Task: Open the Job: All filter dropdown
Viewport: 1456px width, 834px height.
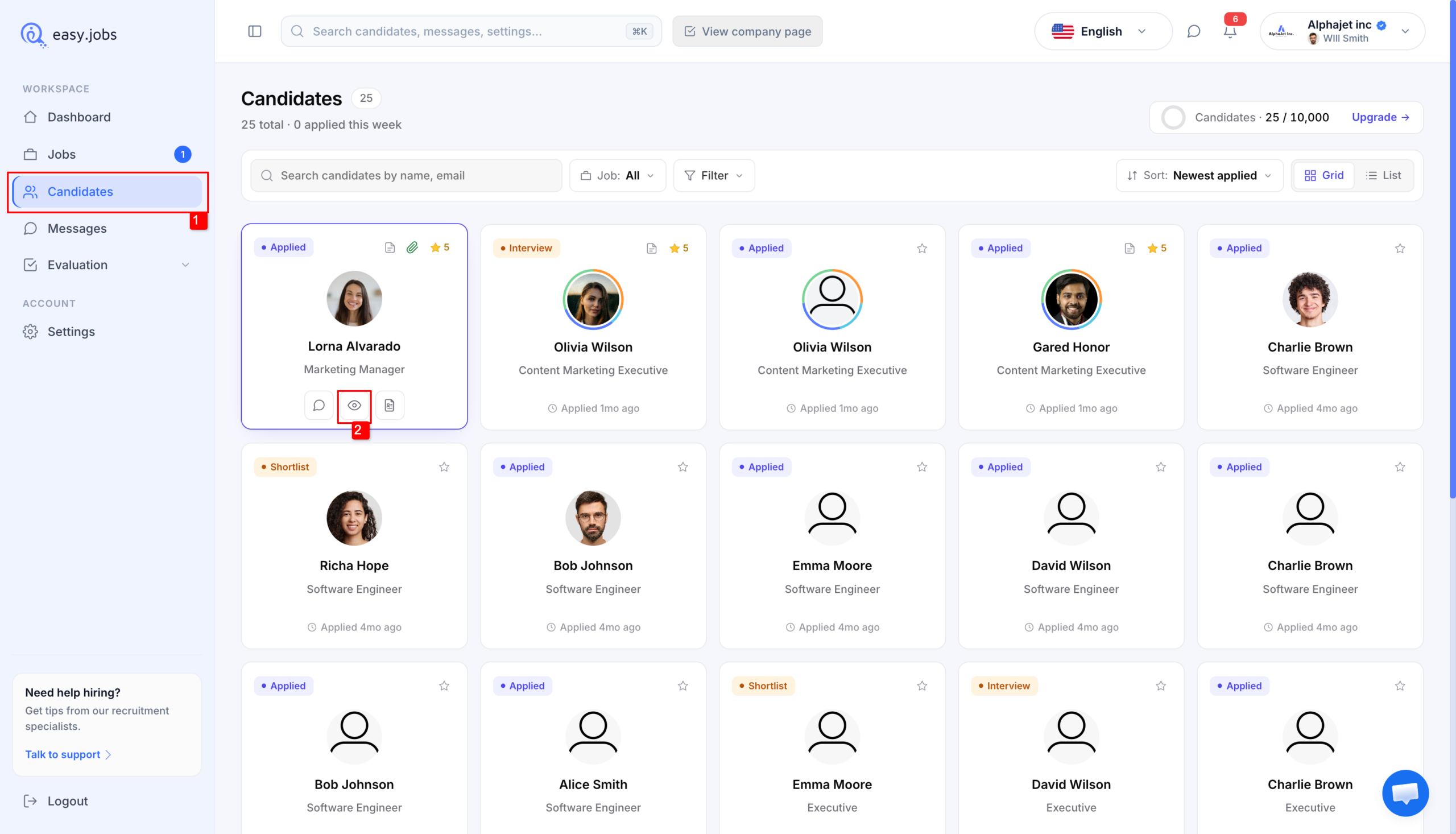Action: (x=617, y=175)
